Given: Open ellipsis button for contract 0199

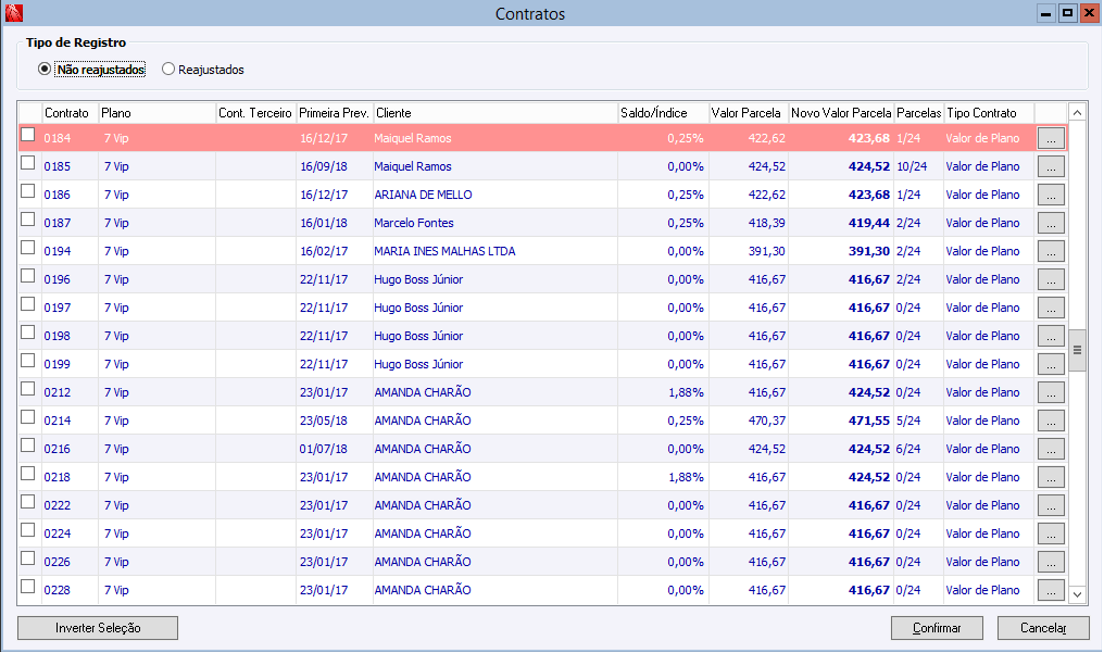Looking at the screenshot, I should click(1051, 365).
